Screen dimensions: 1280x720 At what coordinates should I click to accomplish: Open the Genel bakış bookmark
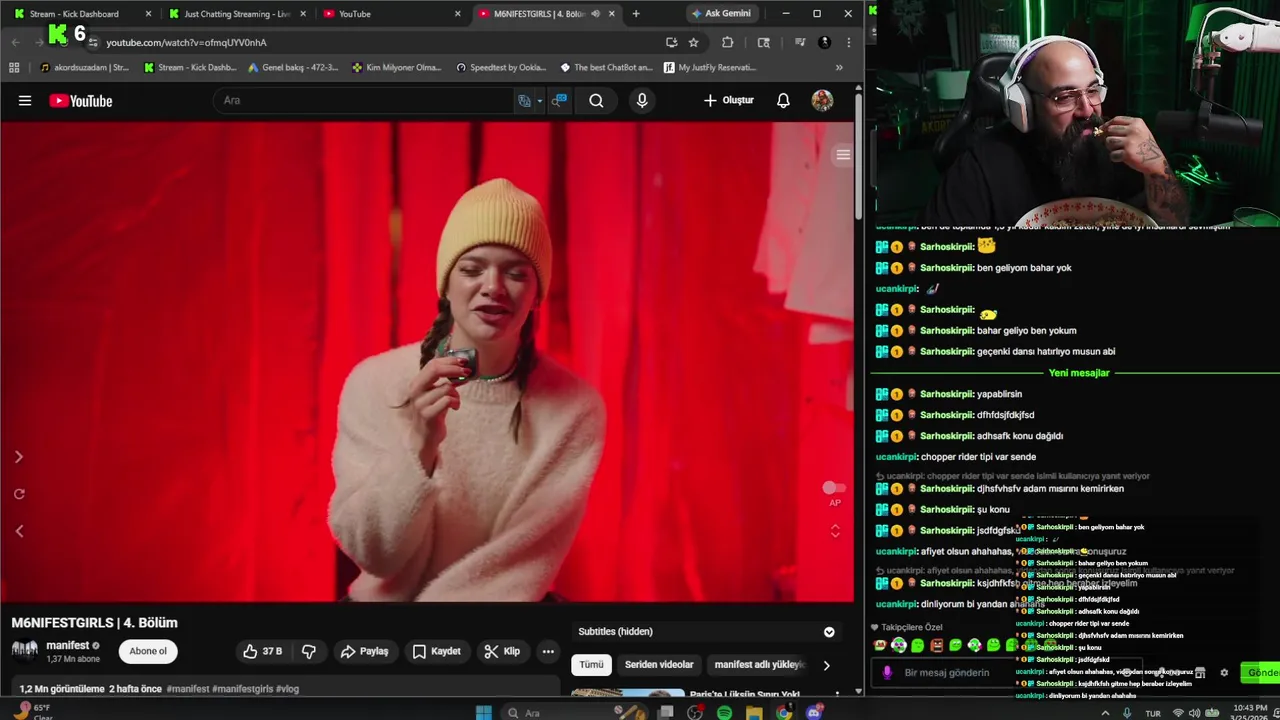[293, 68]
